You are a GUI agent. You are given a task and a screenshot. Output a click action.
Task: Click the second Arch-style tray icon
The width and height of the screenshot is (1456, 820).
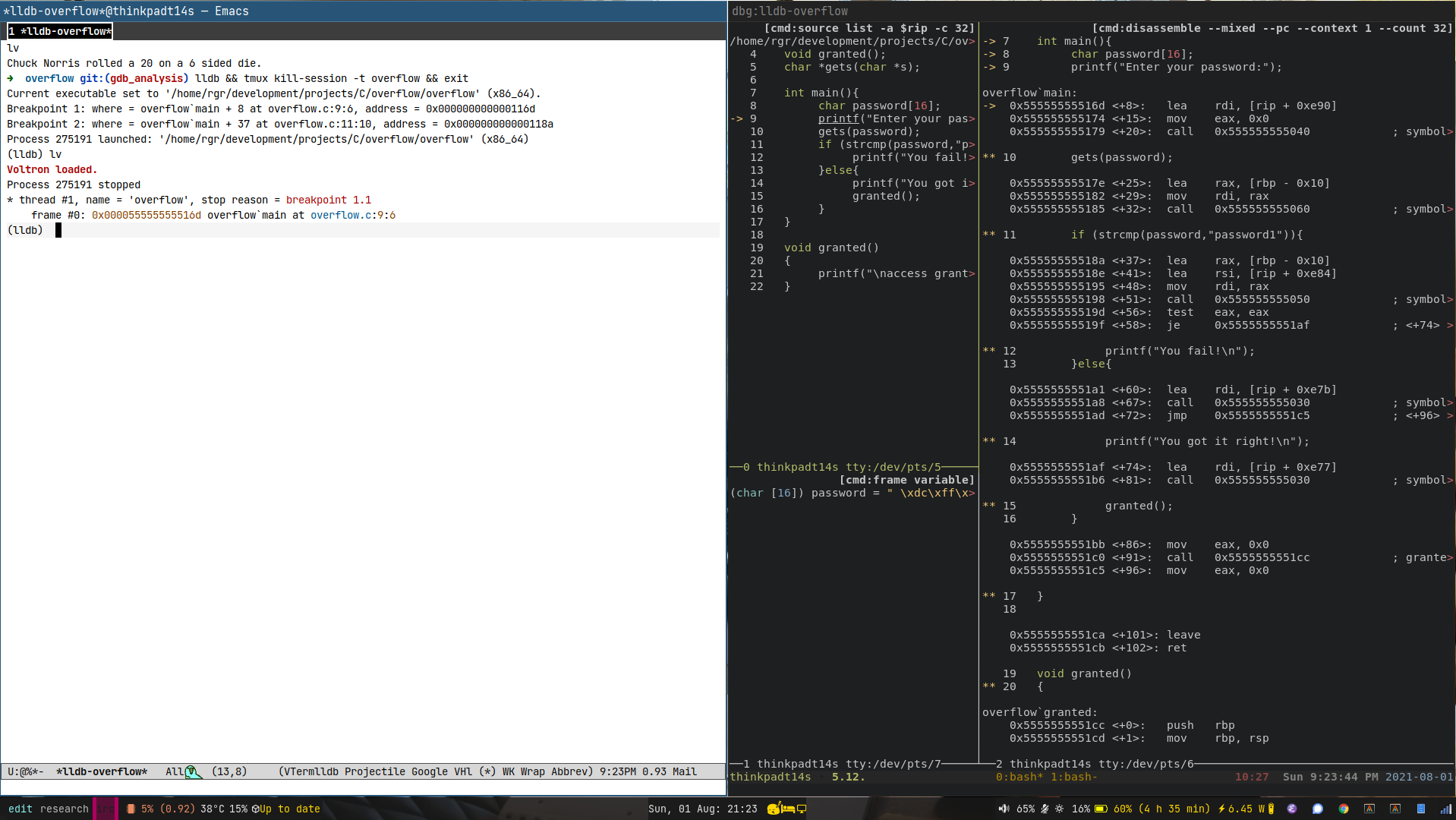[x=1395, y=809]
